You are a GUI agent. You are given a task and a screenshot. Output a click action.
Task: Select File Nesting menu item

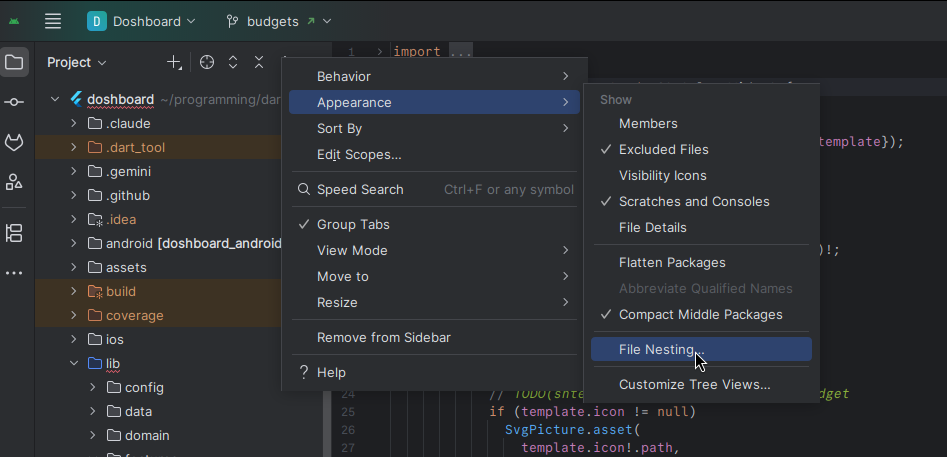pos(661,349)
